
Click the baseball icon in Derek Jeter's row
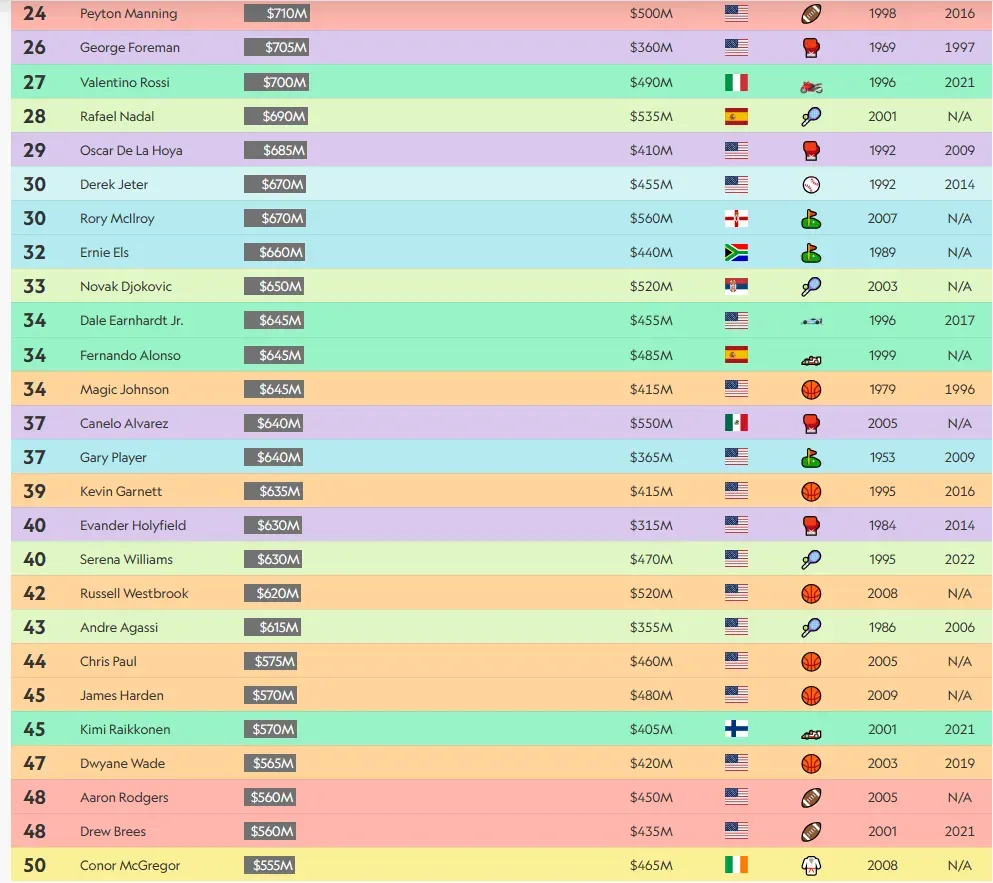tap(811, 185)
